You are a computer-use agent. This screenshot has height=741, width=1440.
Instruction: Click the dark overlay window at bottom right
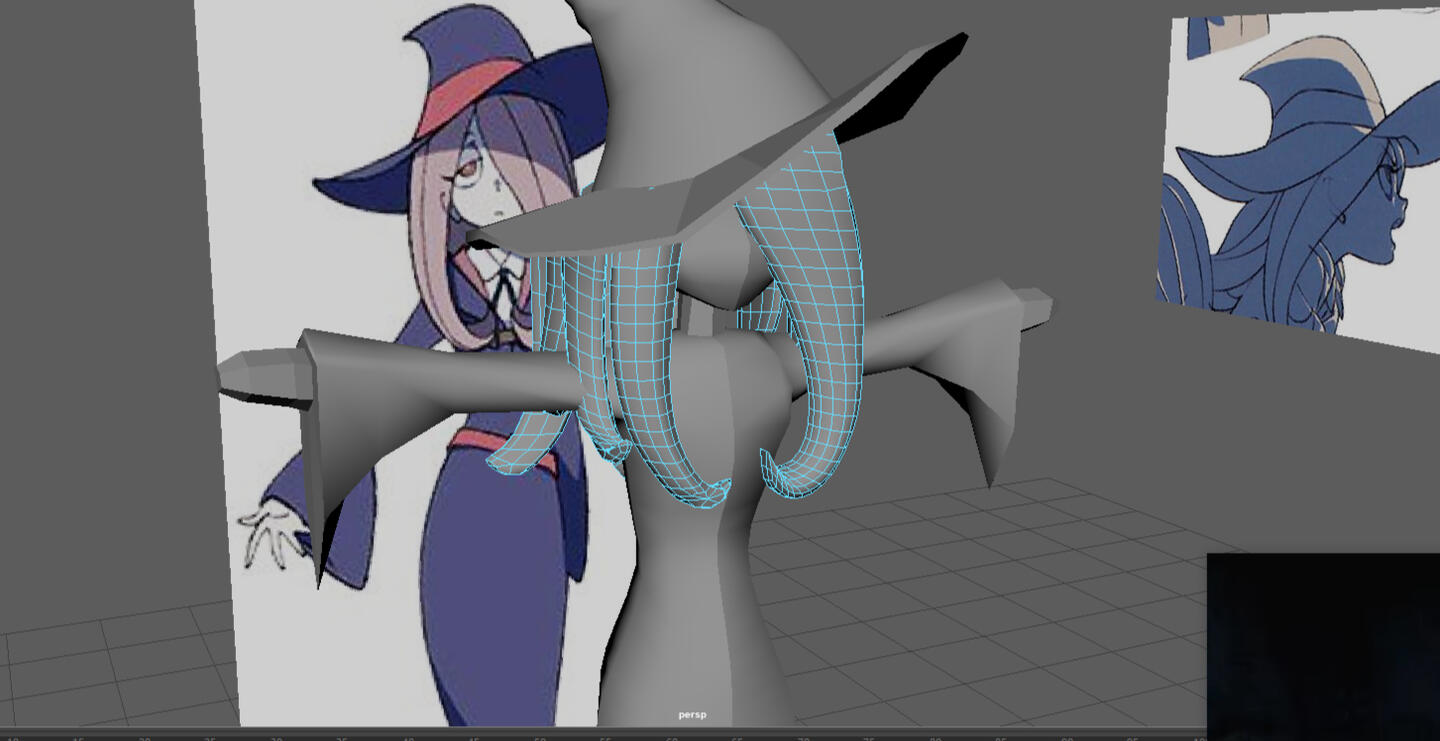pyautogui.click(x=1322, y=645)
